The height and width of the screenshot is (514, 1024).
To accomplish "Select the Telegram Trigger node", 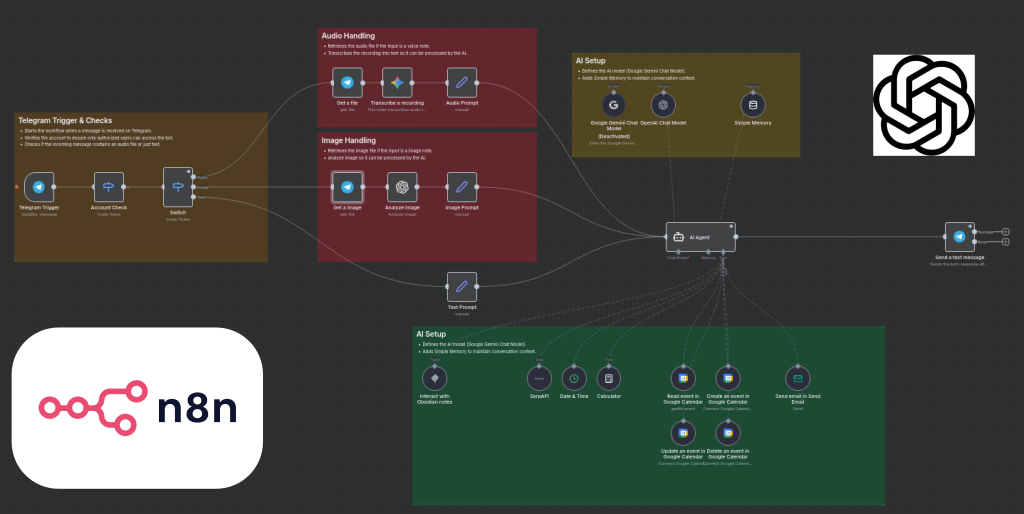I will pyautogui.click(x=39, y=187).
